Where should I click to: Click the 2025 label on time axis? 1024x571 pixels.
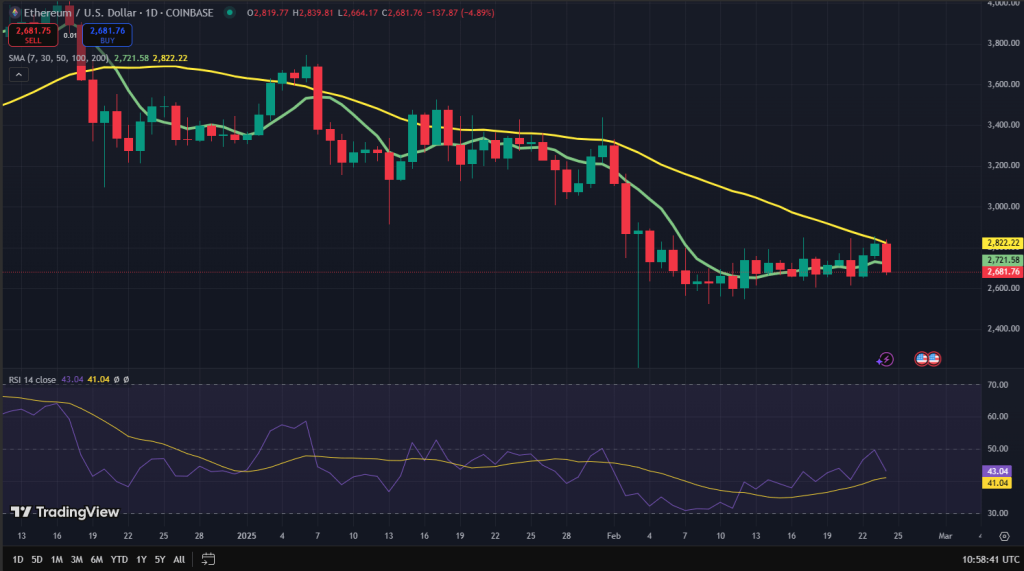pyautogui.click(x=246, y=536)
